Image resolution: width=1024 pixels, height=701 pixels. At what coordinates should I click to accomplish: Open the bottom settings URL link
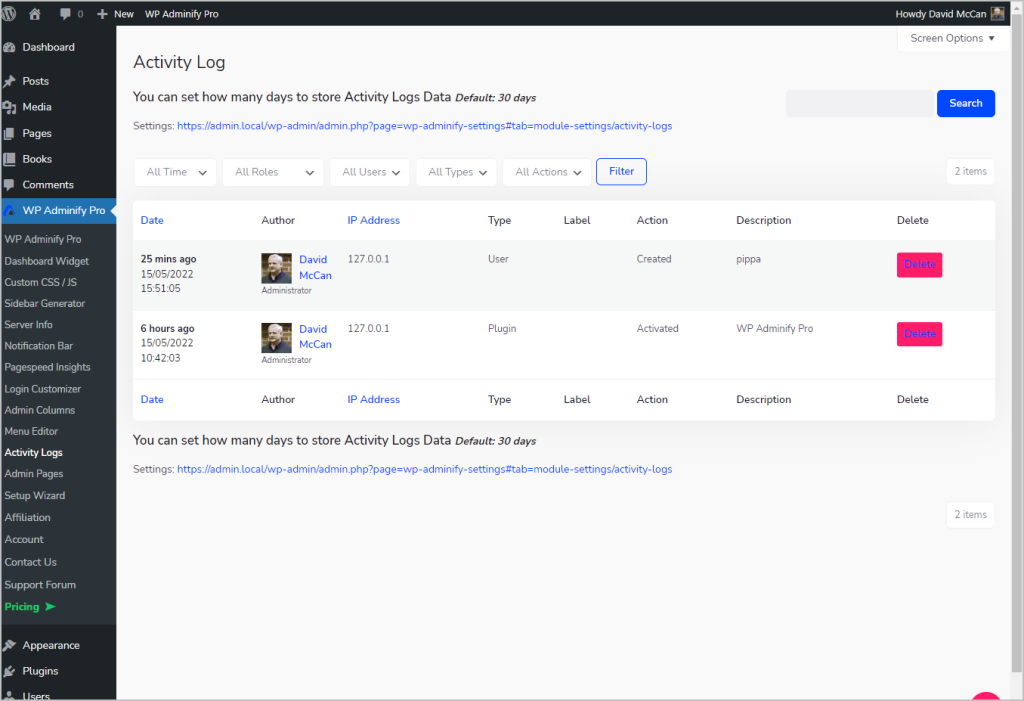pyautogui.click(x=424, y=469)
